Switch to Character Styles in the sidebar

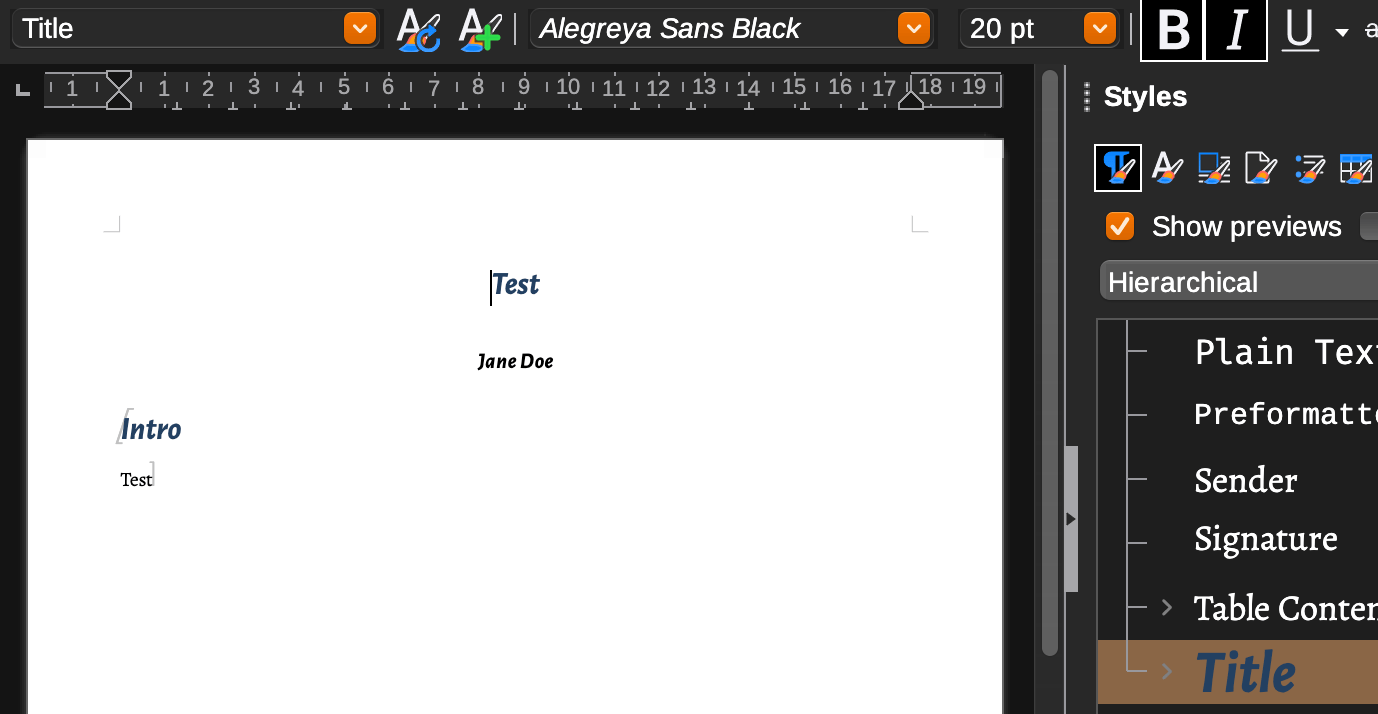pyautogui.click(x=1166, y=168)
